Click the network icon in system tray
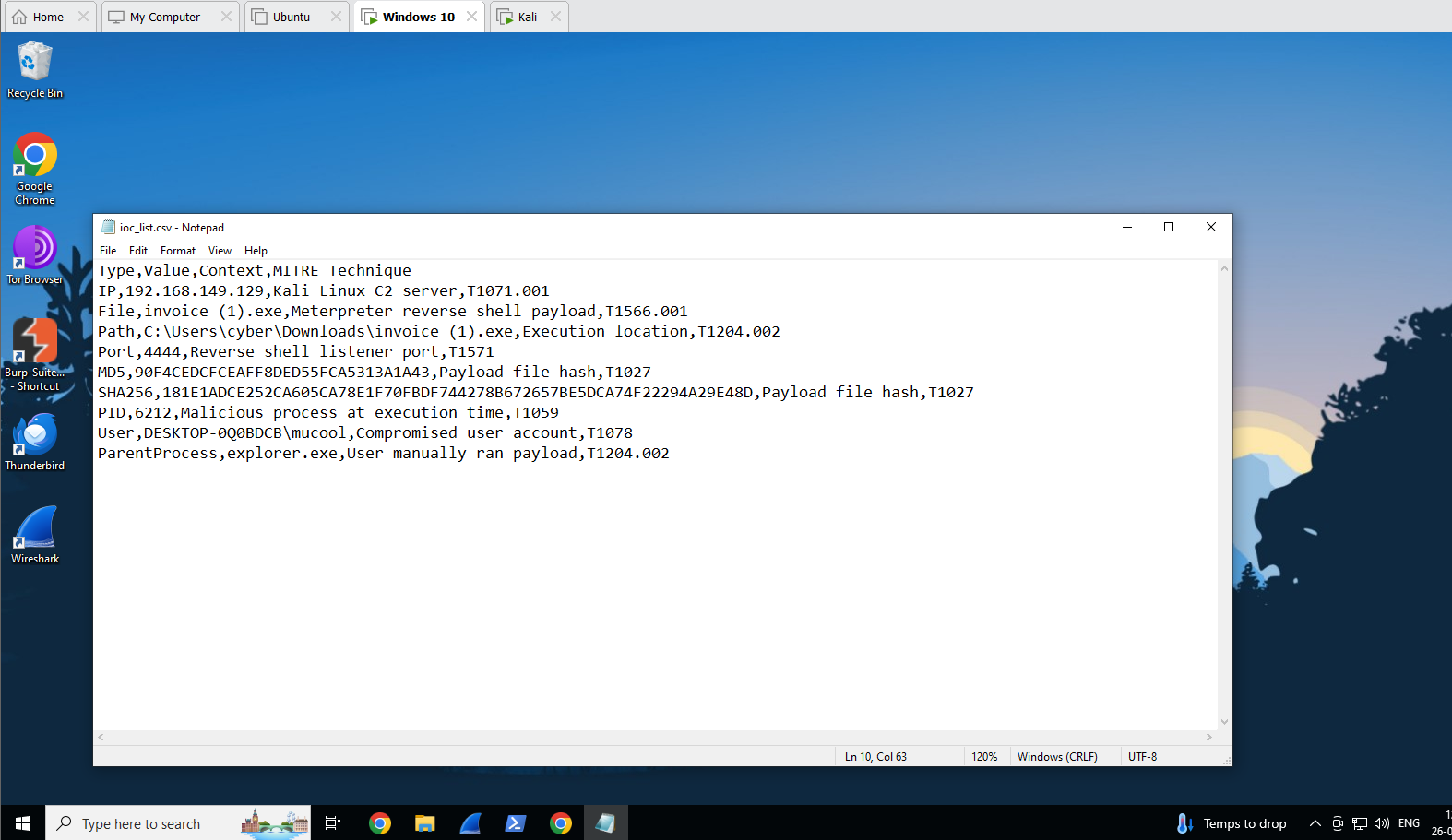Viewport: 1452px width, 840px height. coord(1360,823)
